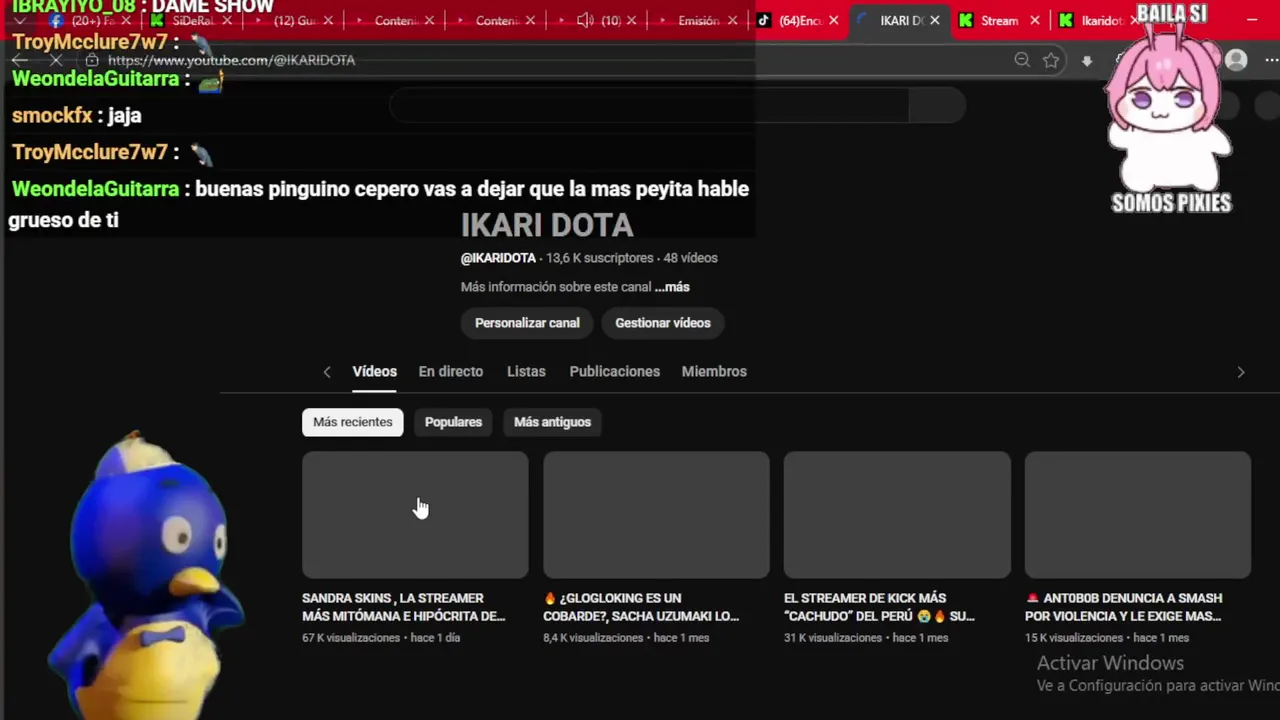Open the Listas channel tab
The image size is (1280, 720).
[526, 371]
